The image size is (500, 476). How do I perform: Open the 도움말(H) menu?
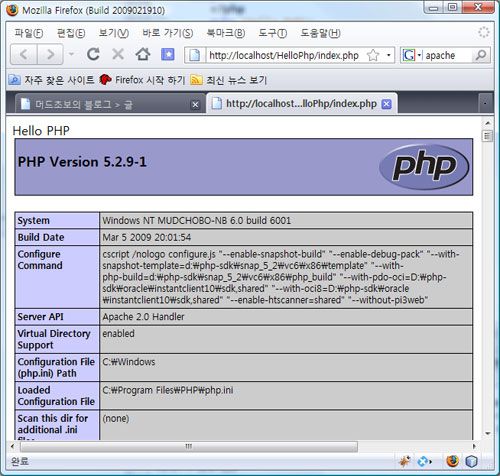(320, 33)
